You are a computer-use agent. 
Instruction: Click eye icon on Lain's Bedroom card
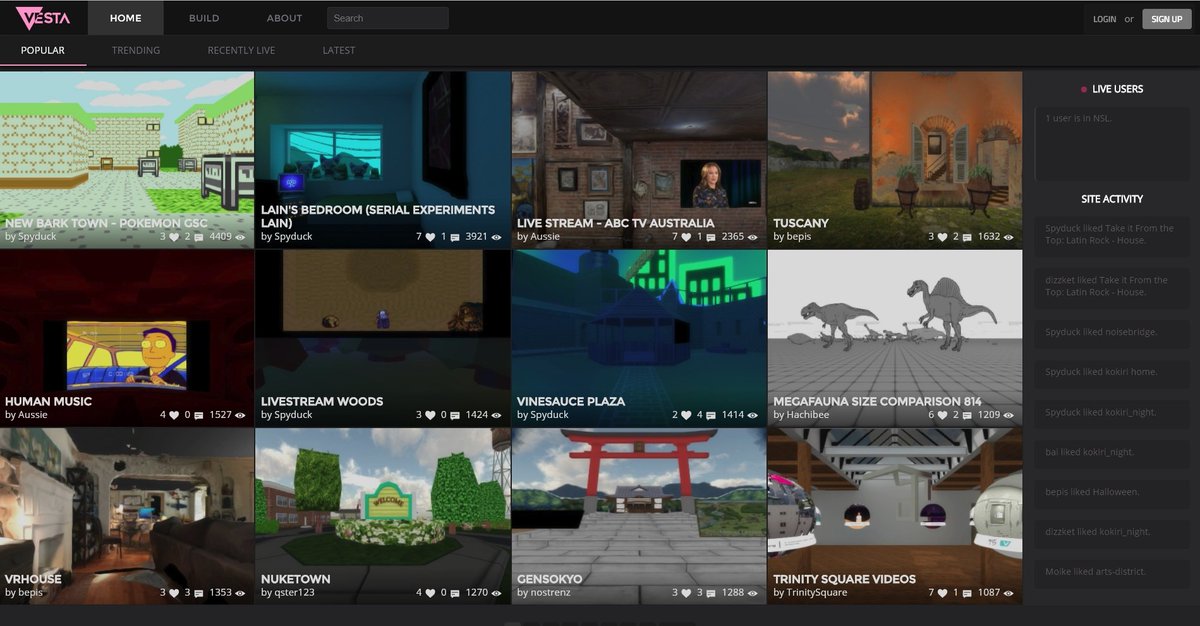[497, 237]
